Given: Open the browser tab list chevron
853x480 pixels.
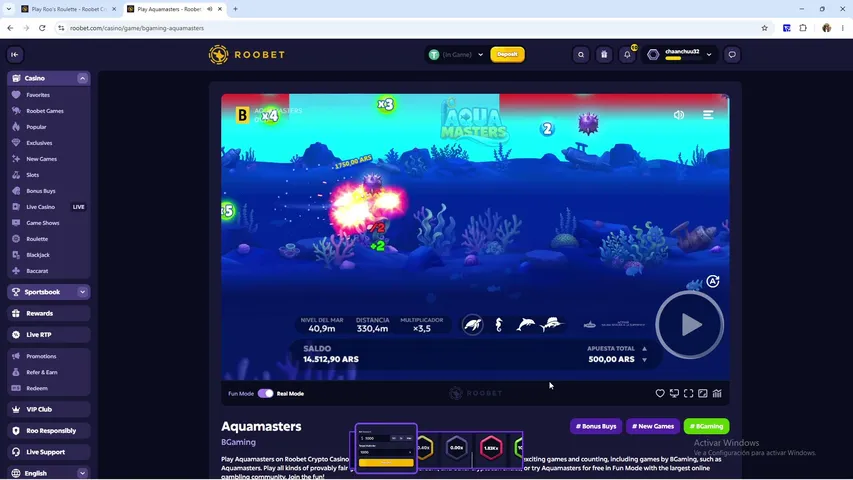Looking at the screenshot, I should point(9,9).
